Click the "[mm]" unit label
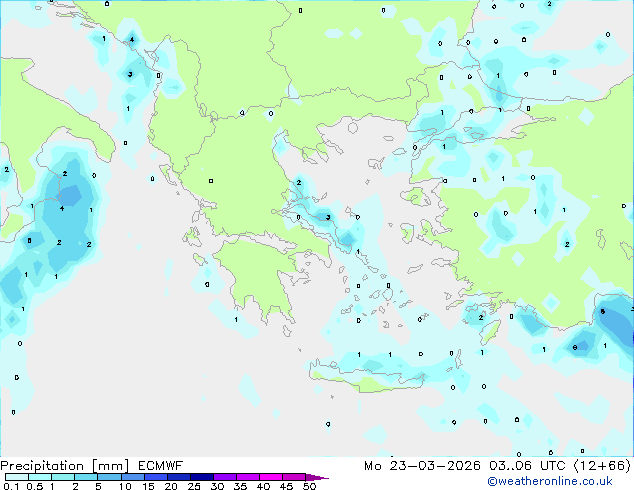Image resolution: width=634 pixels, height=490 pixels. pos(110,466)
